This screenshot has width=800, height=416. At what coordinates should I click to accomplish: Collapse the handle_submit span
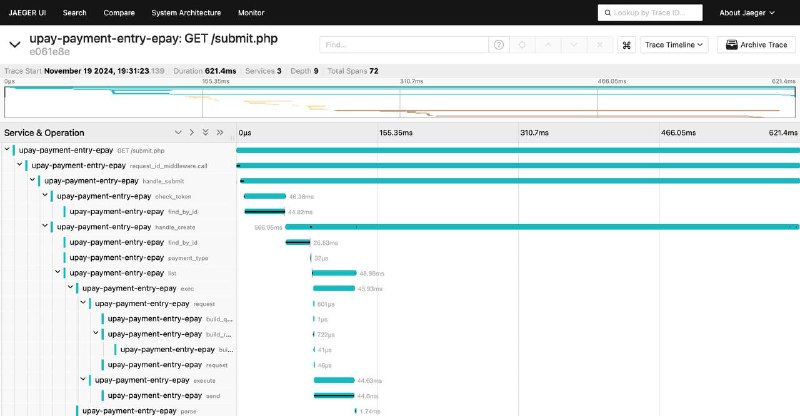tap(32, 180)
